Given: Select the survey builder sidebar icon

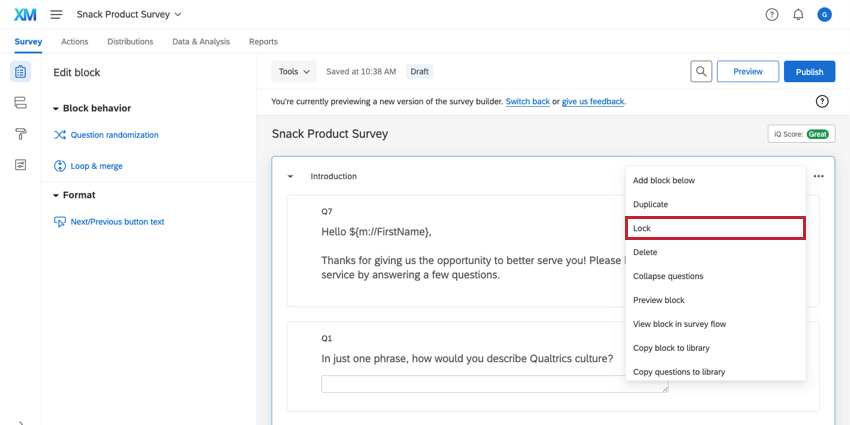Looking at the screenshot, I should [21, 72].
